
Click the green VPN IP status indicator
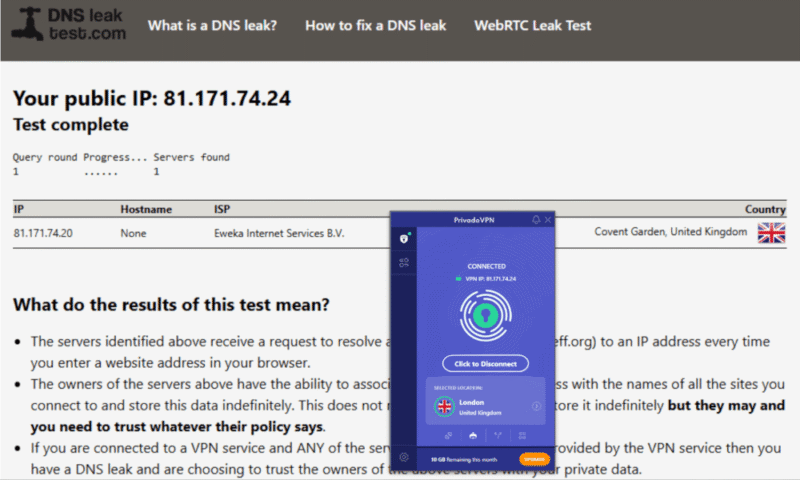pyautogui.click(x=458, y=279)
